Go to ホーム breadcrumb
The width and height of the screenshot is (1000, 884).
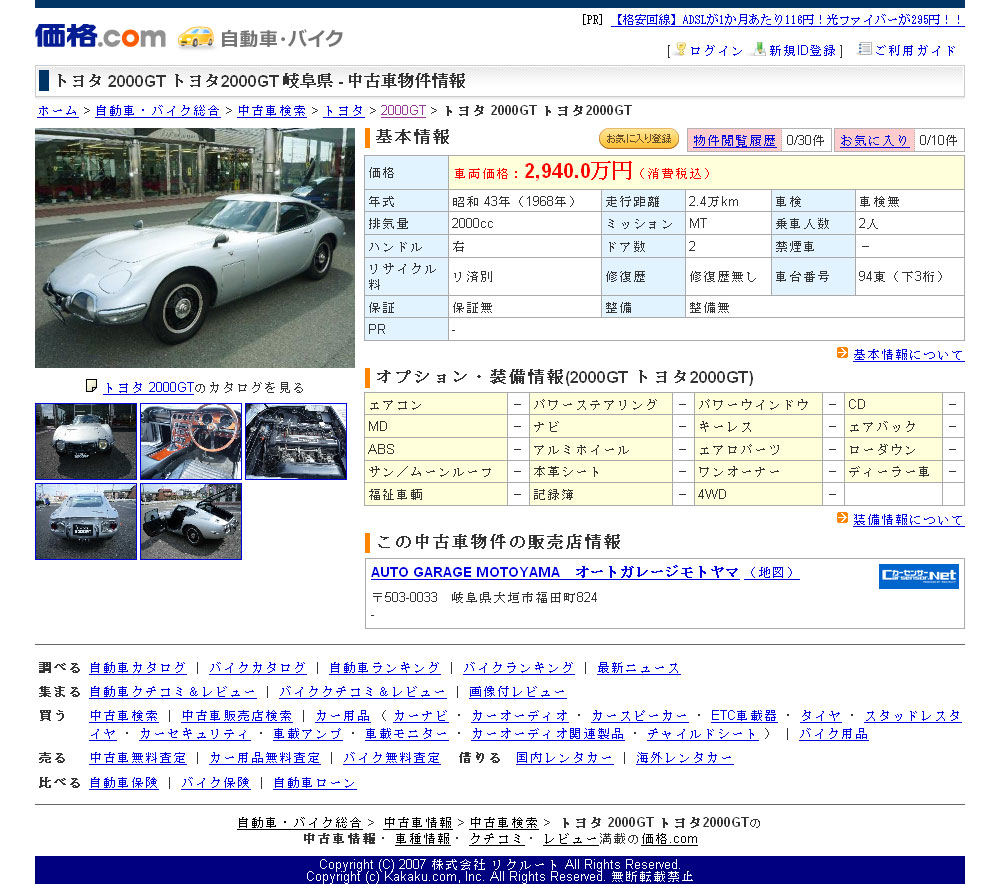pyautogui.click(x=57, y=110)
